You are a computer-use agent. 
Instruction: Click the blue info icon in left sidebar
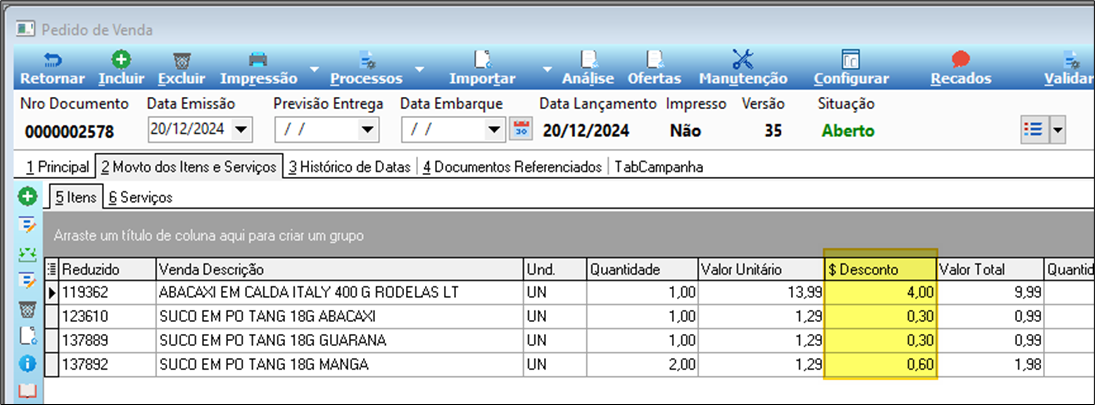[x=27, y=364]
